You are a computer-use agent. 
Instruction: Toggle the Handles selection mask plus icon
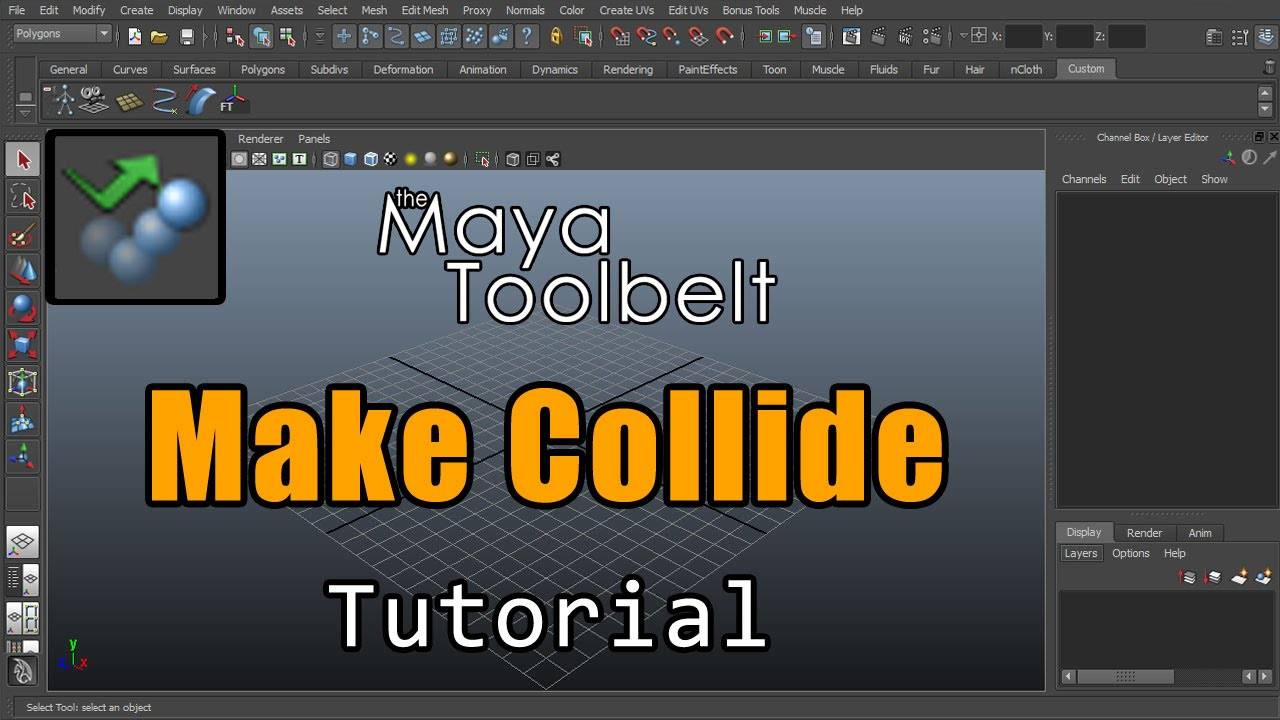point(344,36)
